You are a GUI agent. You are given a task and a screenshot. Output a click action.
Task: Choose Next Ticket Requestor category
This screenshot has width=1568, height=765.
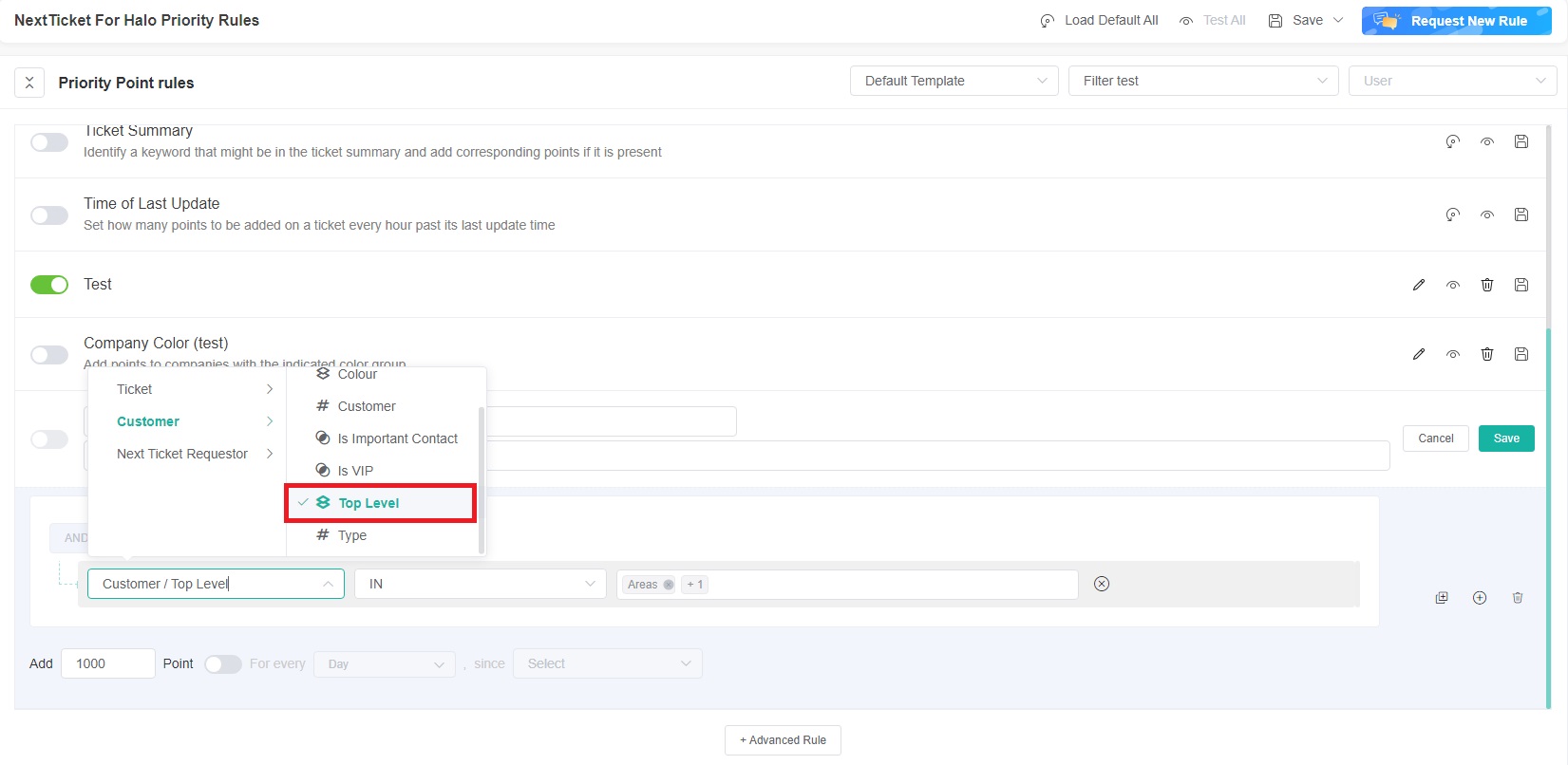coord(182,454)
